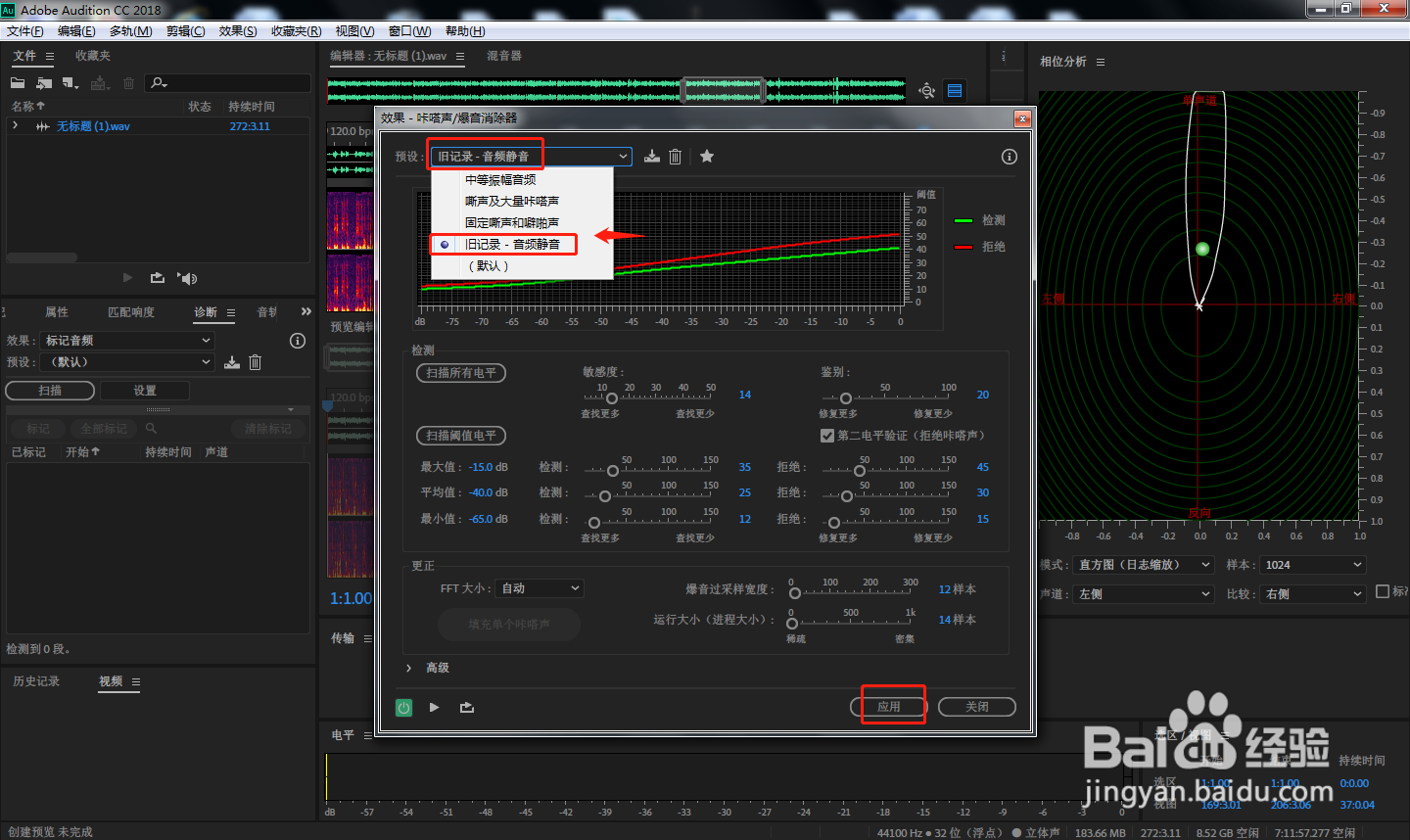Open 收藏夹 (Favorites) menu in menu bar
Image resolution: width=1410 pixels, height=840 pixels.
[297, 31]
